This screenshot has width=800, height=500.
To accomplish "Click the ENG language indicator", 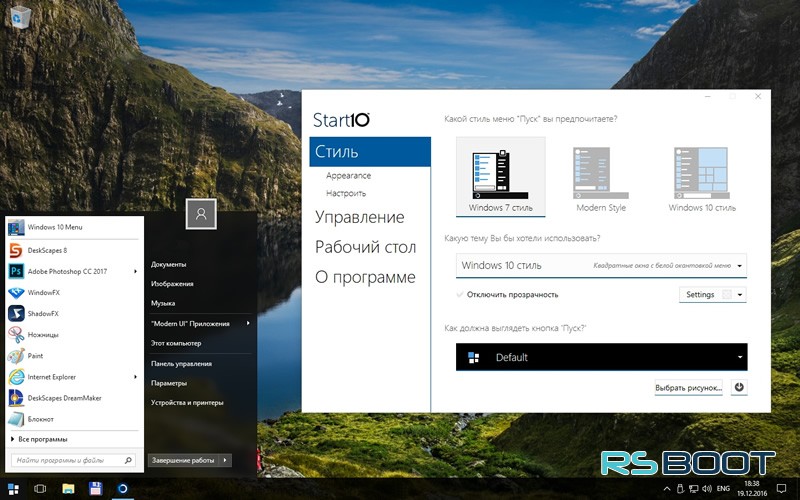I will coord(723,489).
